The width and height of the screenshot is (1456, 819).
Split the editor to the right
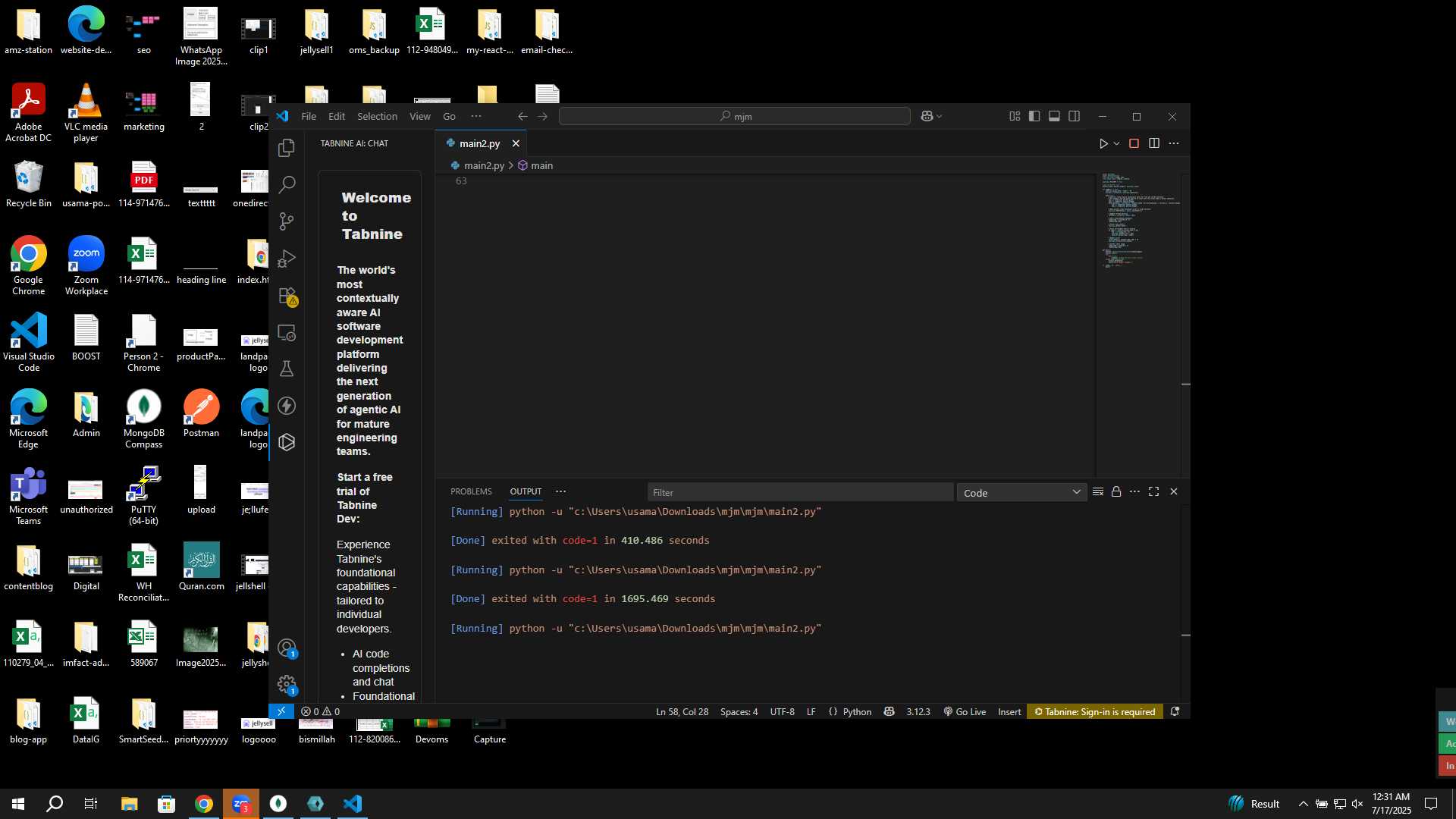pos(1154,143)
